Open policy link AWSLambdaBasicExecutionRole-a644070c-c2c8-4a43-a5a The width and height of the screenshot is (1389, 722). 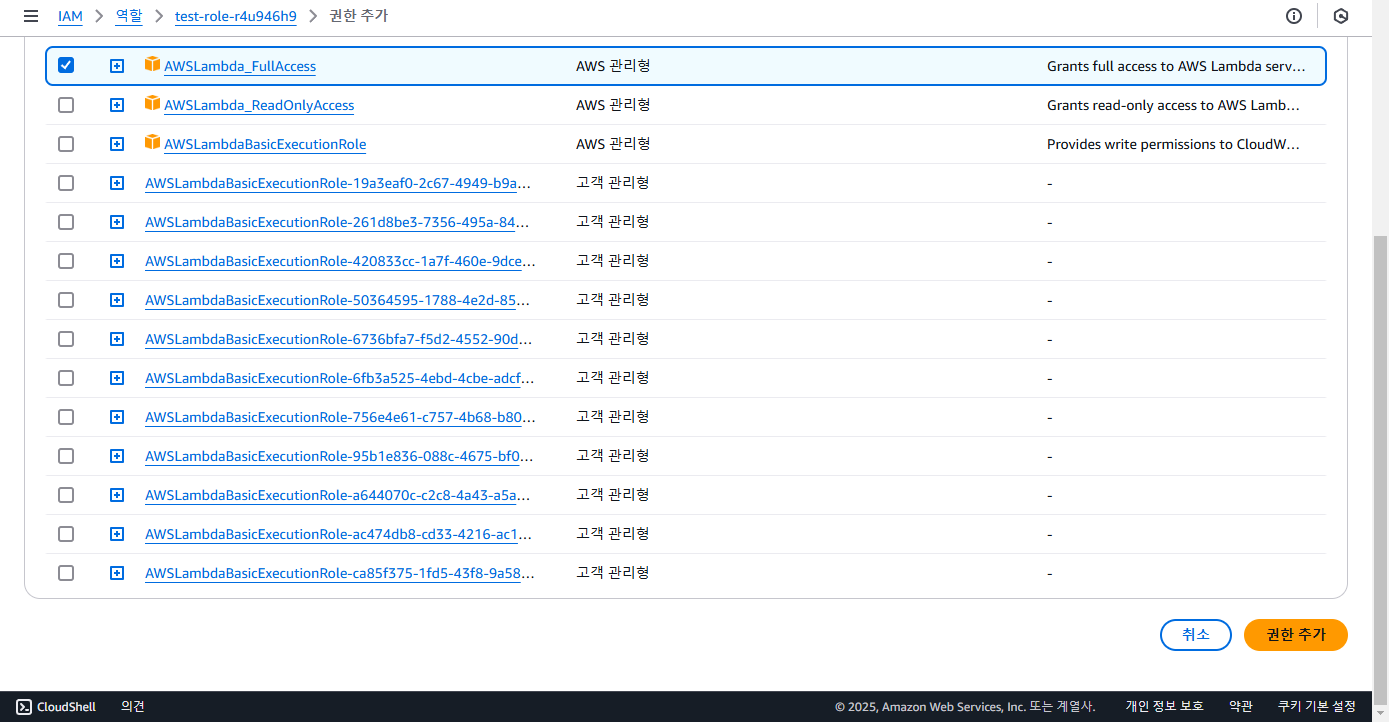[x=338, y=495]
